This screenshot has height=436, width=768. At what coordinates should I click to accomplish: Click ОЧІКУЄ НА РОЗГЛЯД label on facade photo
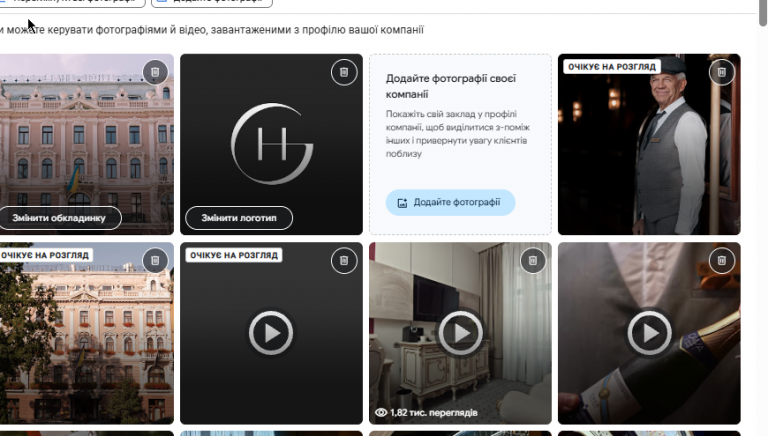pos(45,255)
